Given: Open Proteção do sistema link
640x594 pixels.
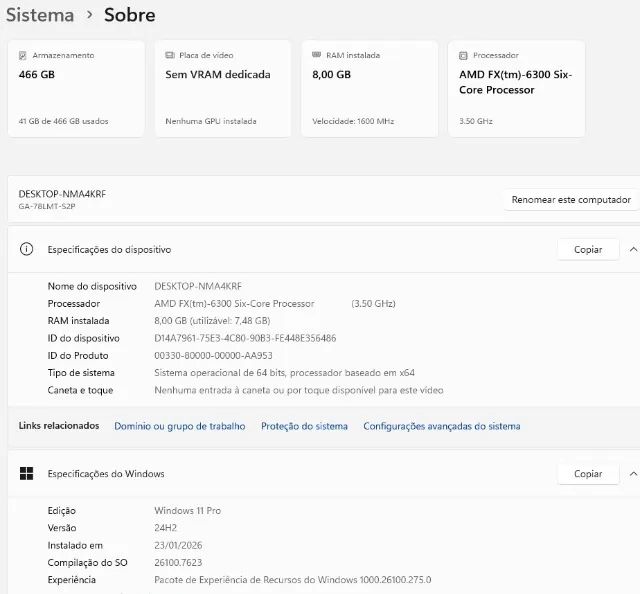Looking at the screenshot, I should click(304, 426).
